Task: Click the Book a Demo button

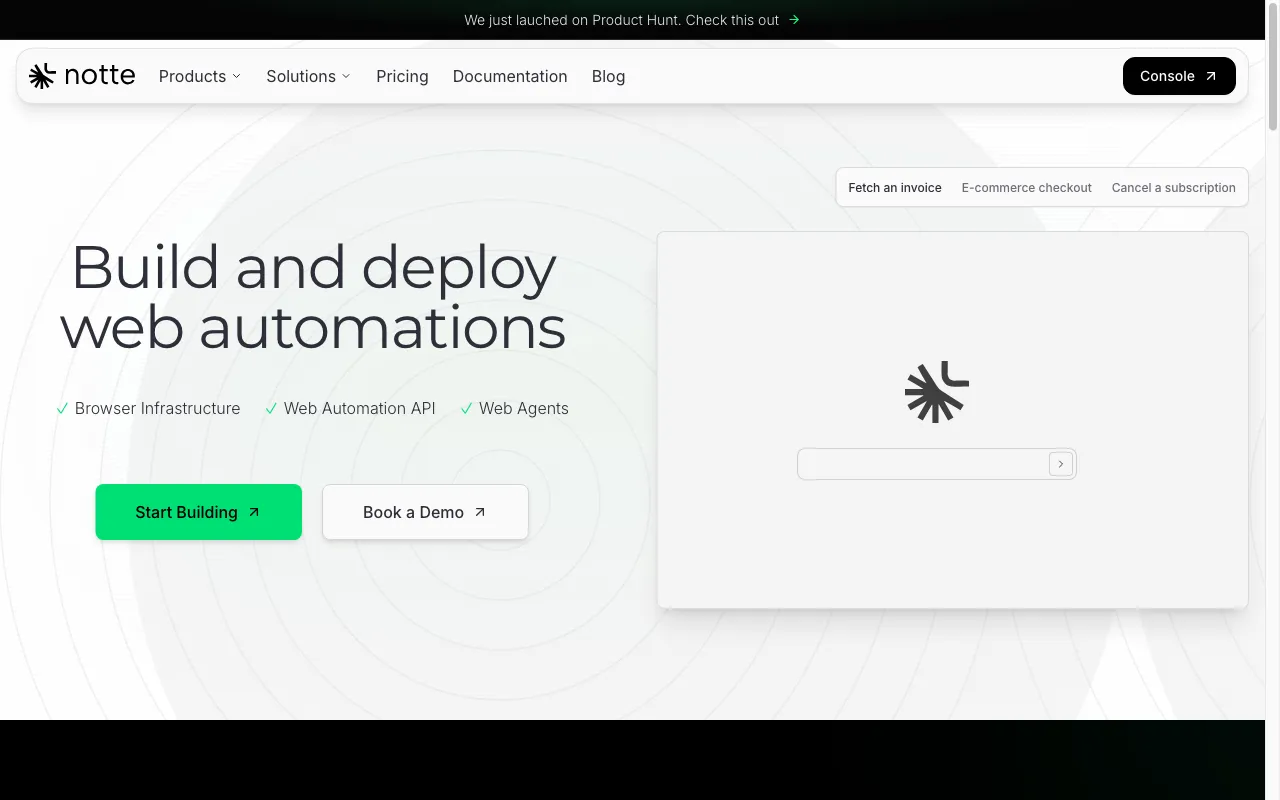Action: (x=425, y=512)
